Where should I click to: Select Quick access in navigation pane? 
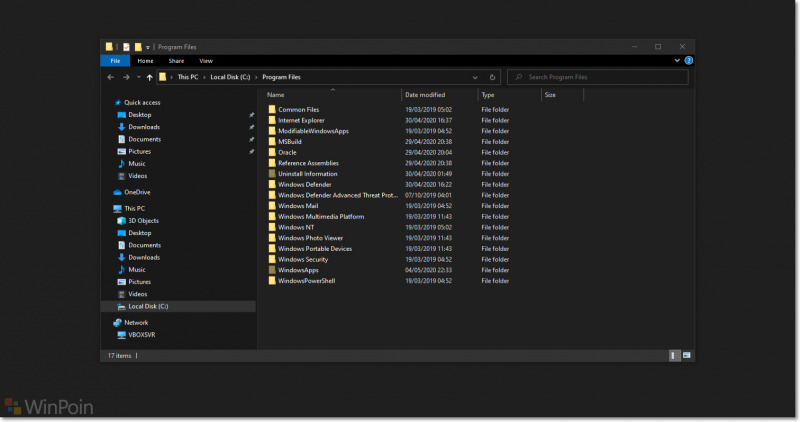pos(142,103)
